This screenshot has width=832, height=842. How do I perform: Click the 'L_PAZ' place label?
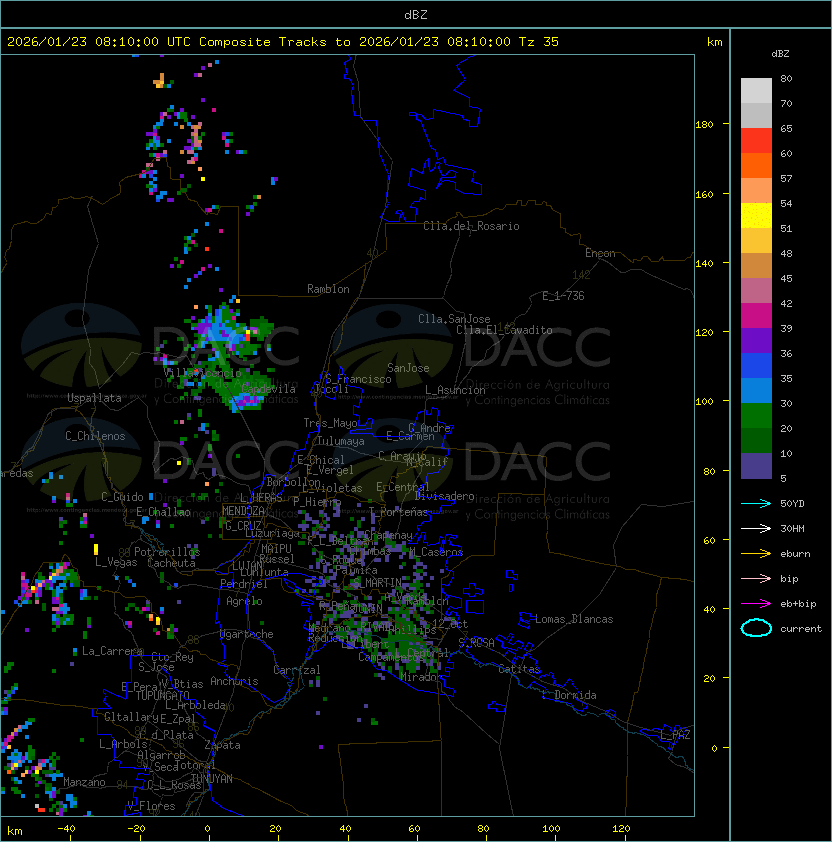coord(675,735)
